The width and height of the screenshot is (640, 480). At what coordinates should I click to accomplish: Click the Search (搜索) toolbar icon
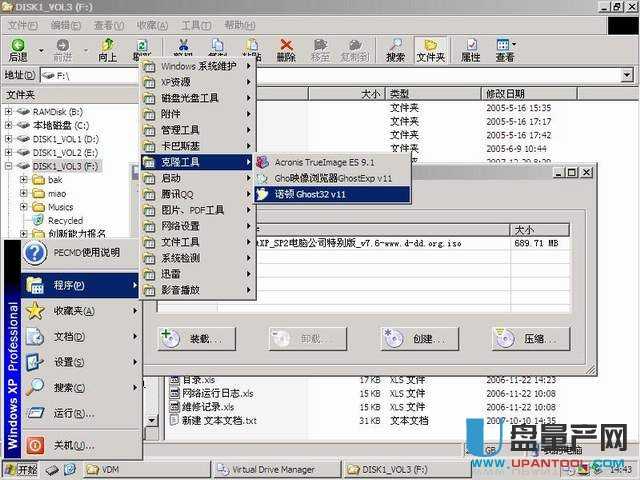point(396,50)
